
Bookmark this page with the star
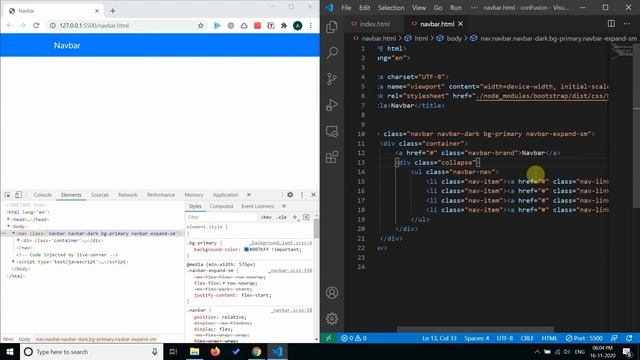coord(200,25)
